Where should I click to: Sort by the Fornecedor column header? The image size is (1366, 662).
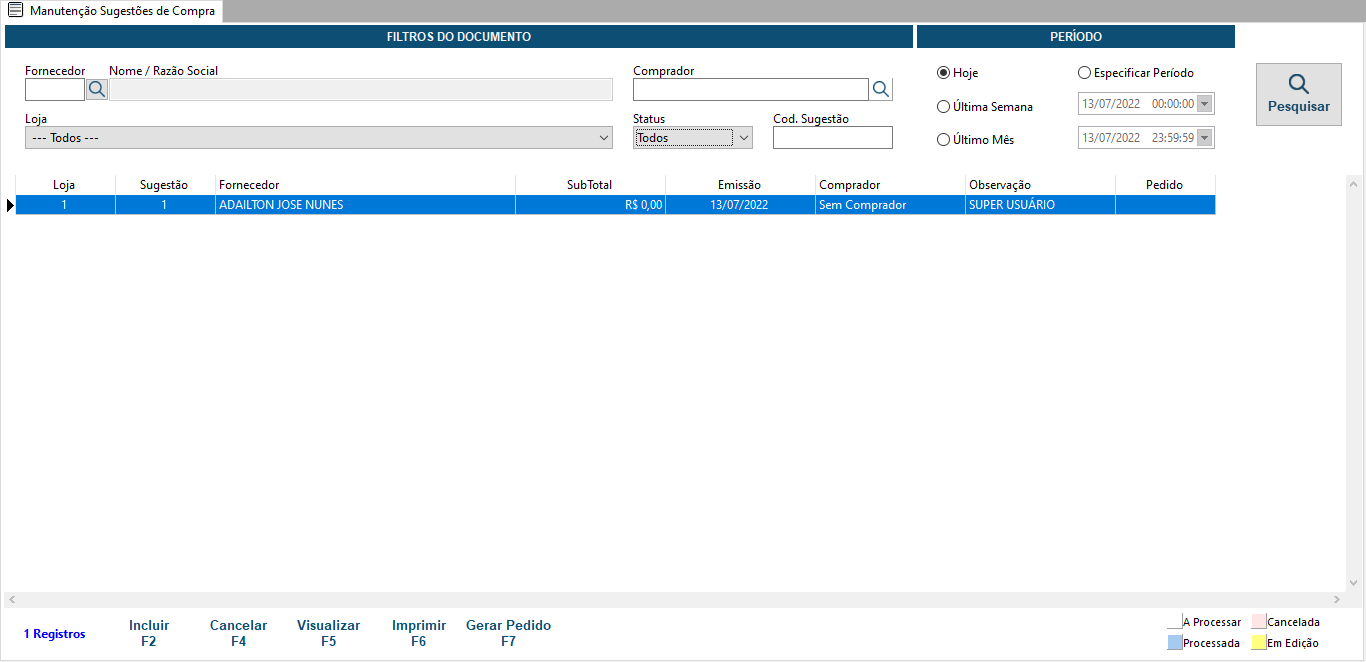365,185
